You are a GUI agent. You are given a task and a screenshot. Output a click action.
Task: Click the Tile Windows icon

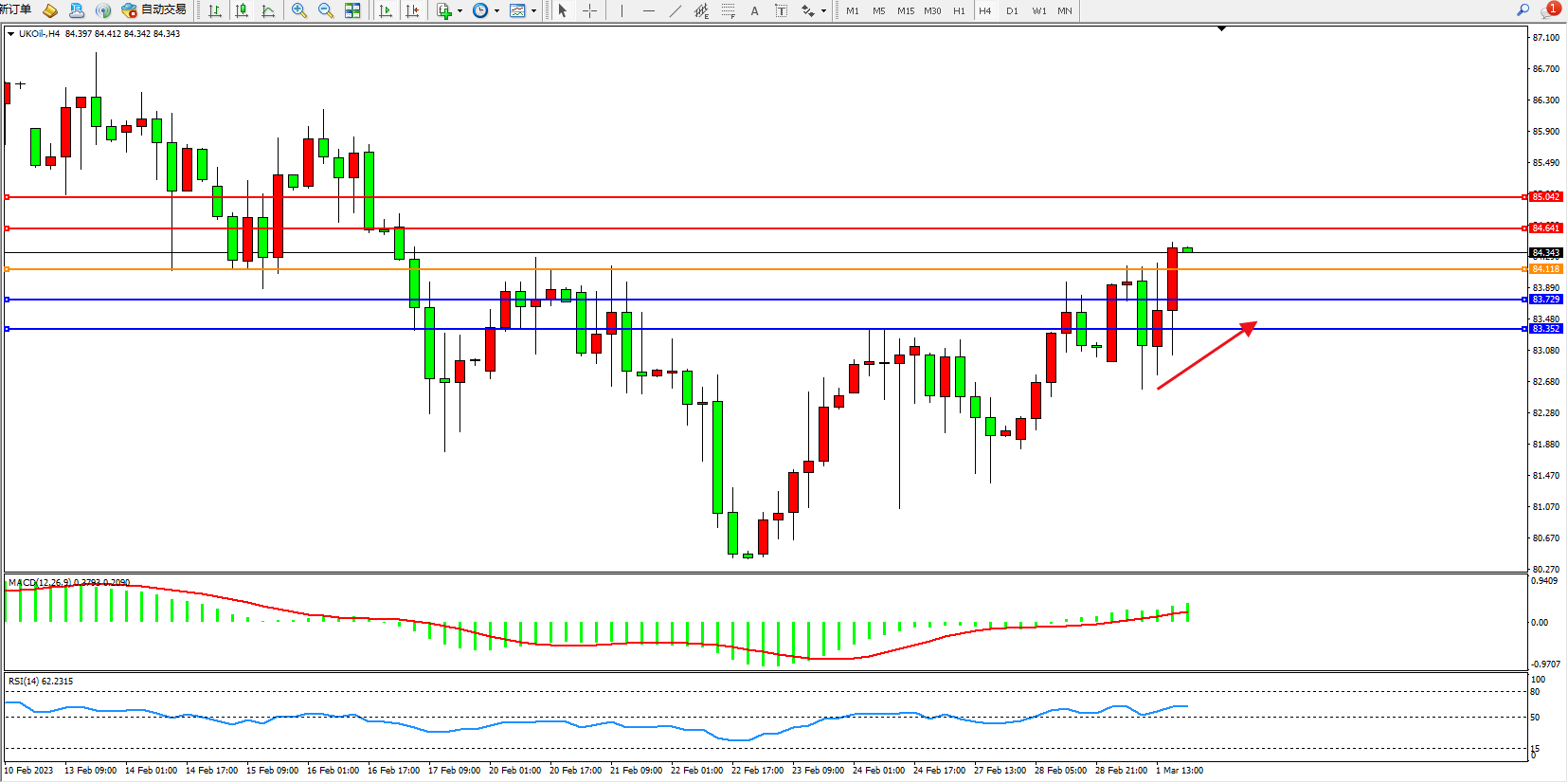pos(352,10)
